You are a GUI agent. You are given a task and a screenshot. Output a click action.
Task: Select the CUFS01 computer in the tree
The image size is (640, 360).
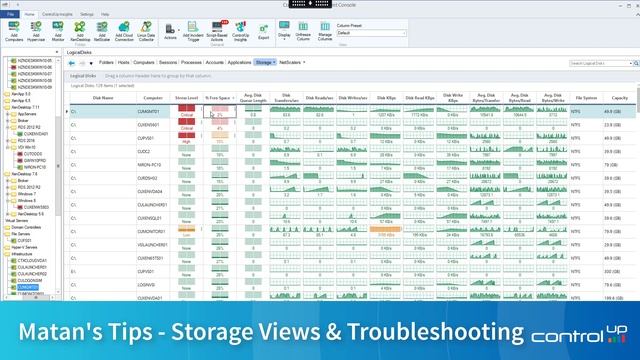[24, 241]
